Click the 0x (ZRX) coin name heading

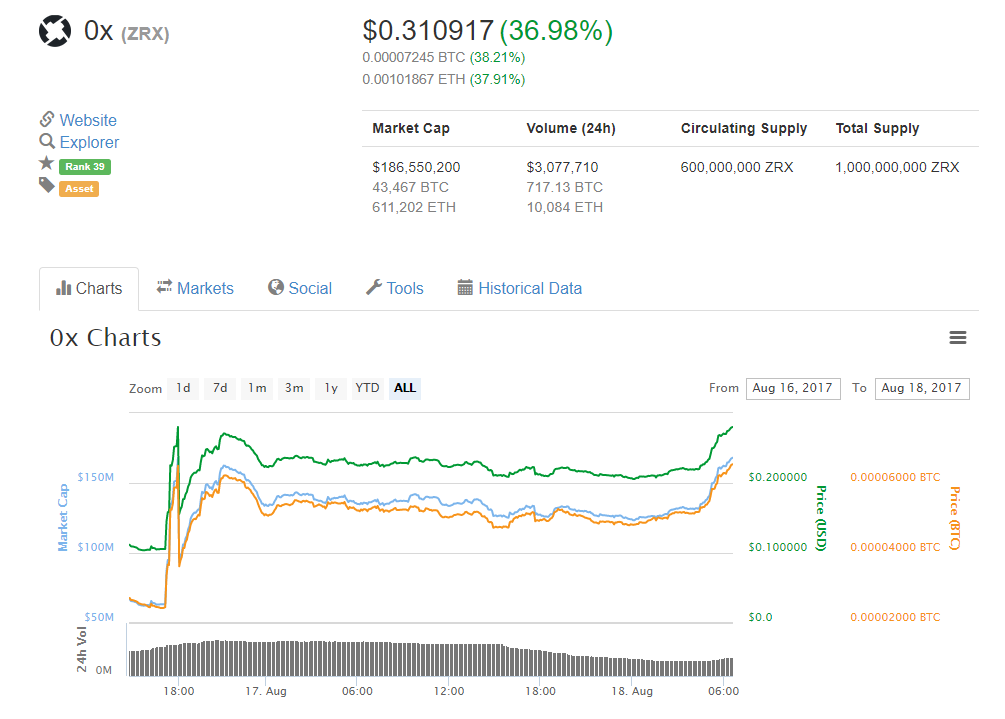126,31
